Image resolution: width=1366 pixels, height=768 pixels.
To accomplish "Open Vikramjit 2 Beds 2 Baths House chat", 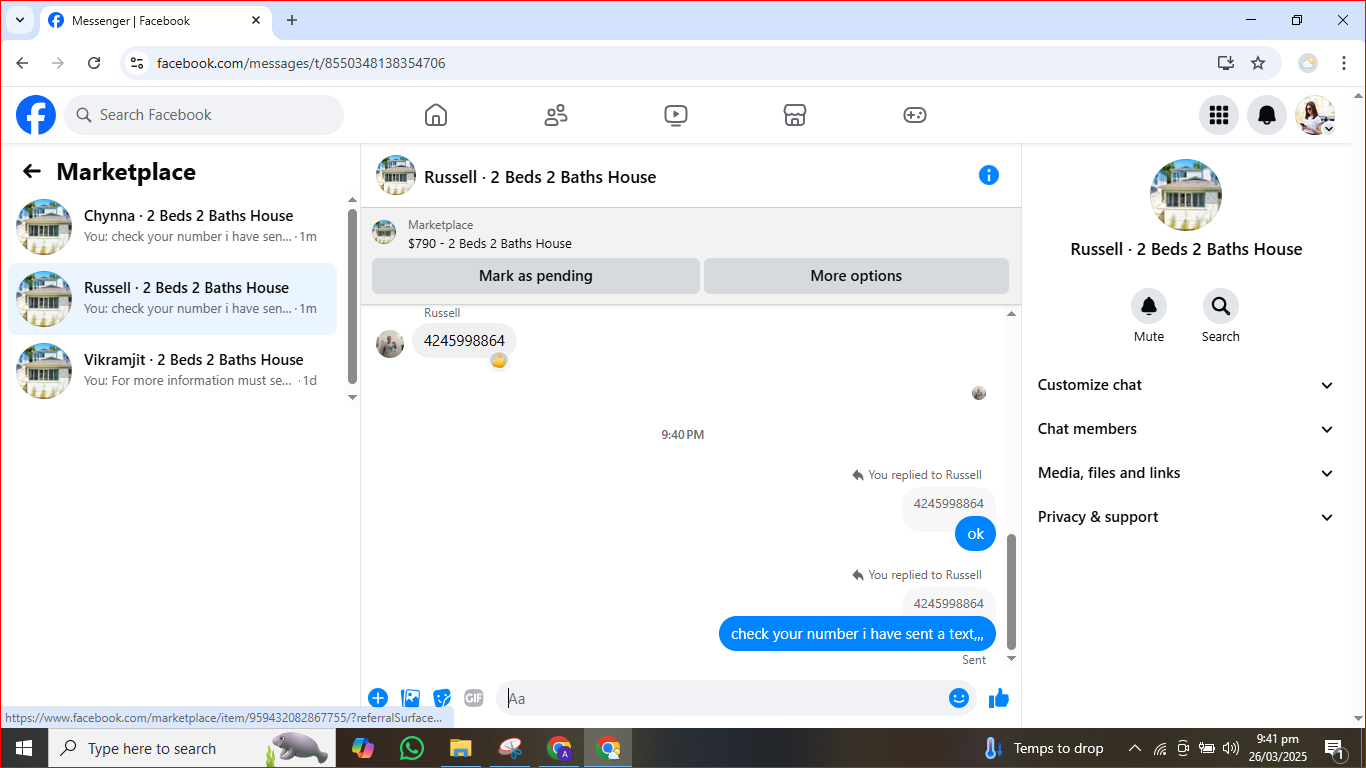I will click(x=173, y=371).
